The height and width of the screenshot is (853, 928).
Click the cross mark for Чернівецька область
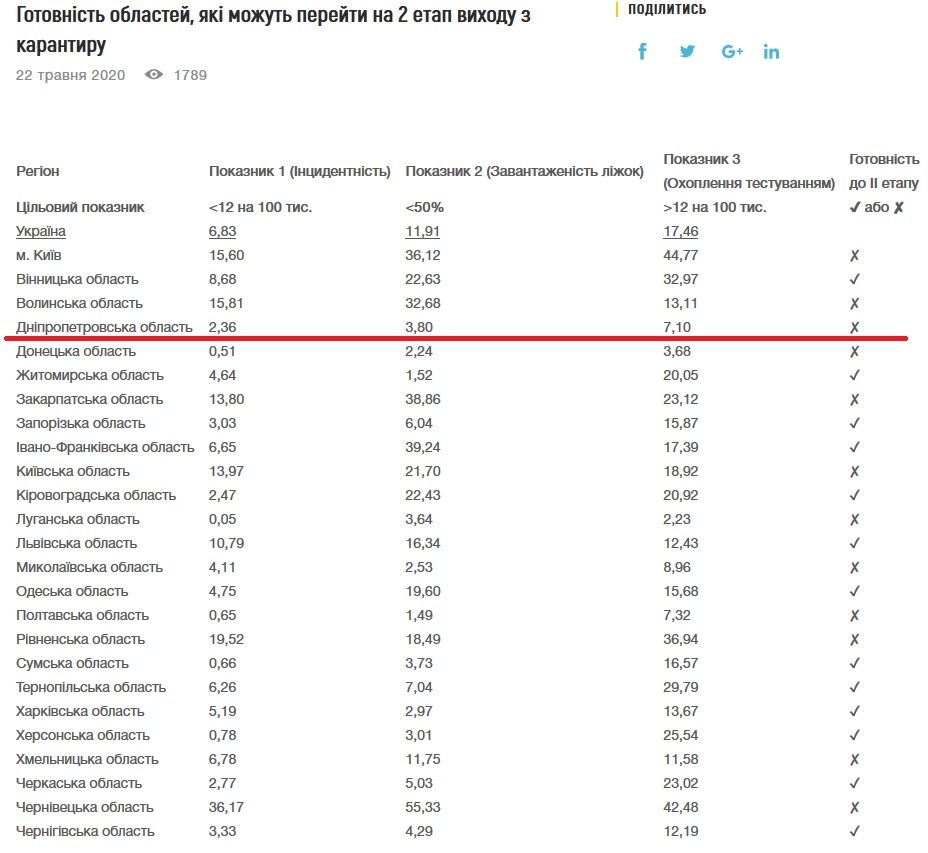855,808
